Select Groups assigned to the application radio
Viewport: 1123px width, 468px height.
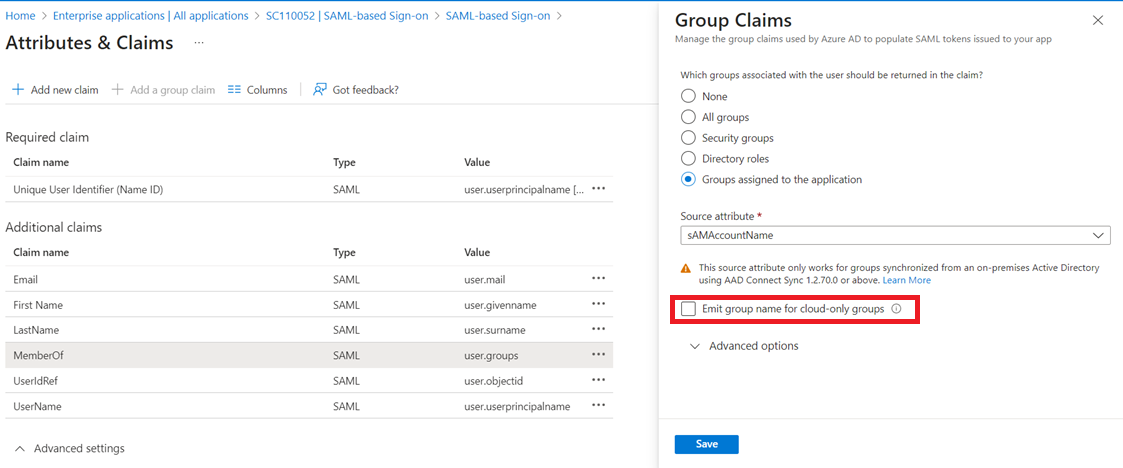(688, 179)
